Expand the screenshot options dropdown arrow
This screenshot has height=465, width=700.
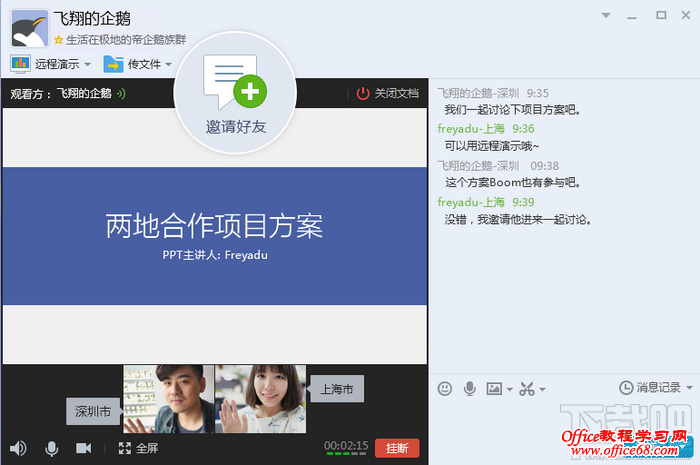click(542, 390)
